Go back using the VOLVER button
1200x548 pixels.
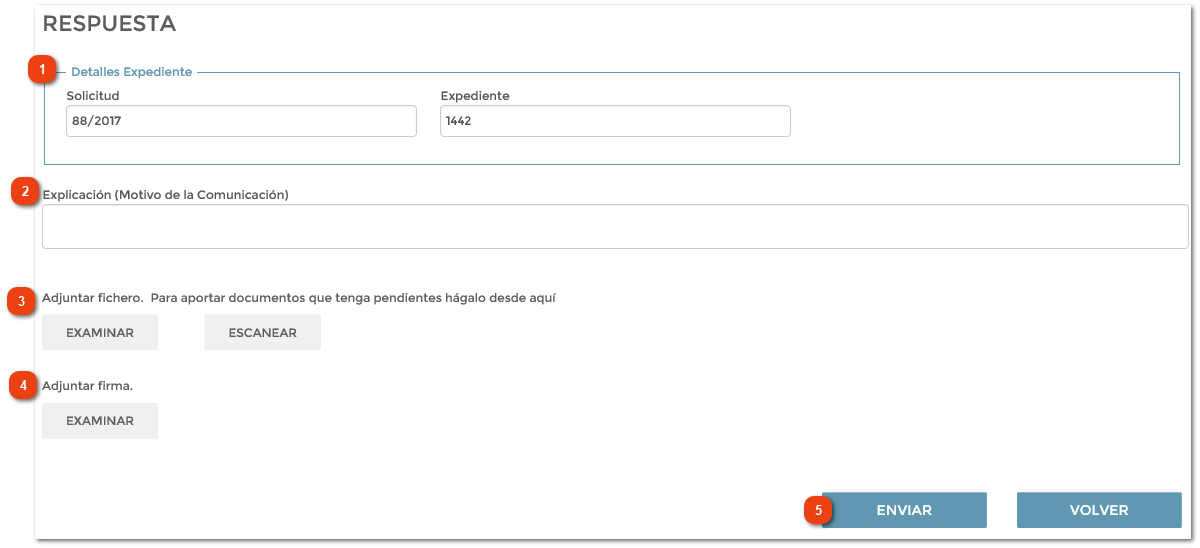tap(1099, 510)
